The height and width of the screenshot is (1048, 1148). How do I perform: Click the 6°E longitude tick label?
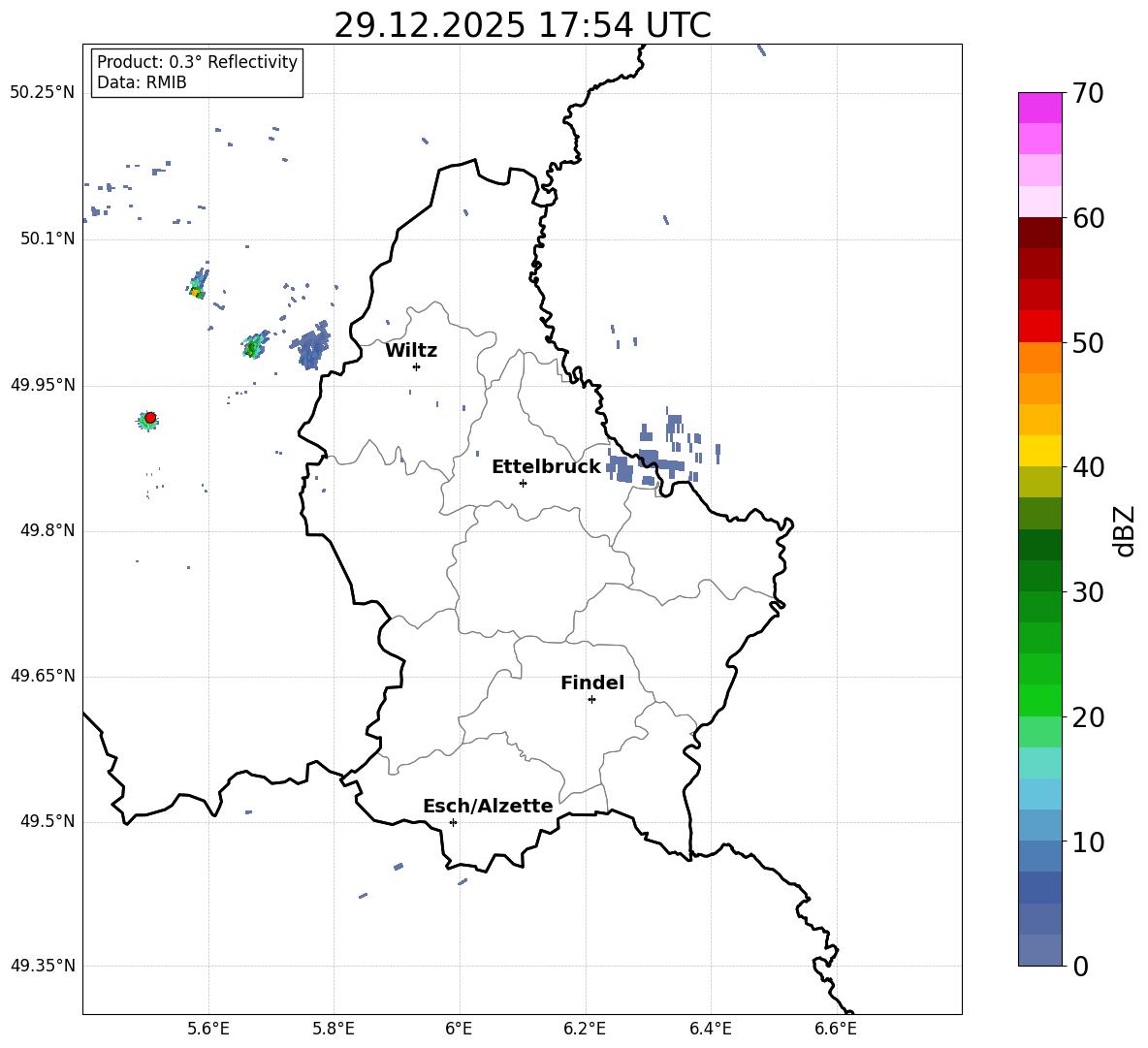coord(459,1029)
